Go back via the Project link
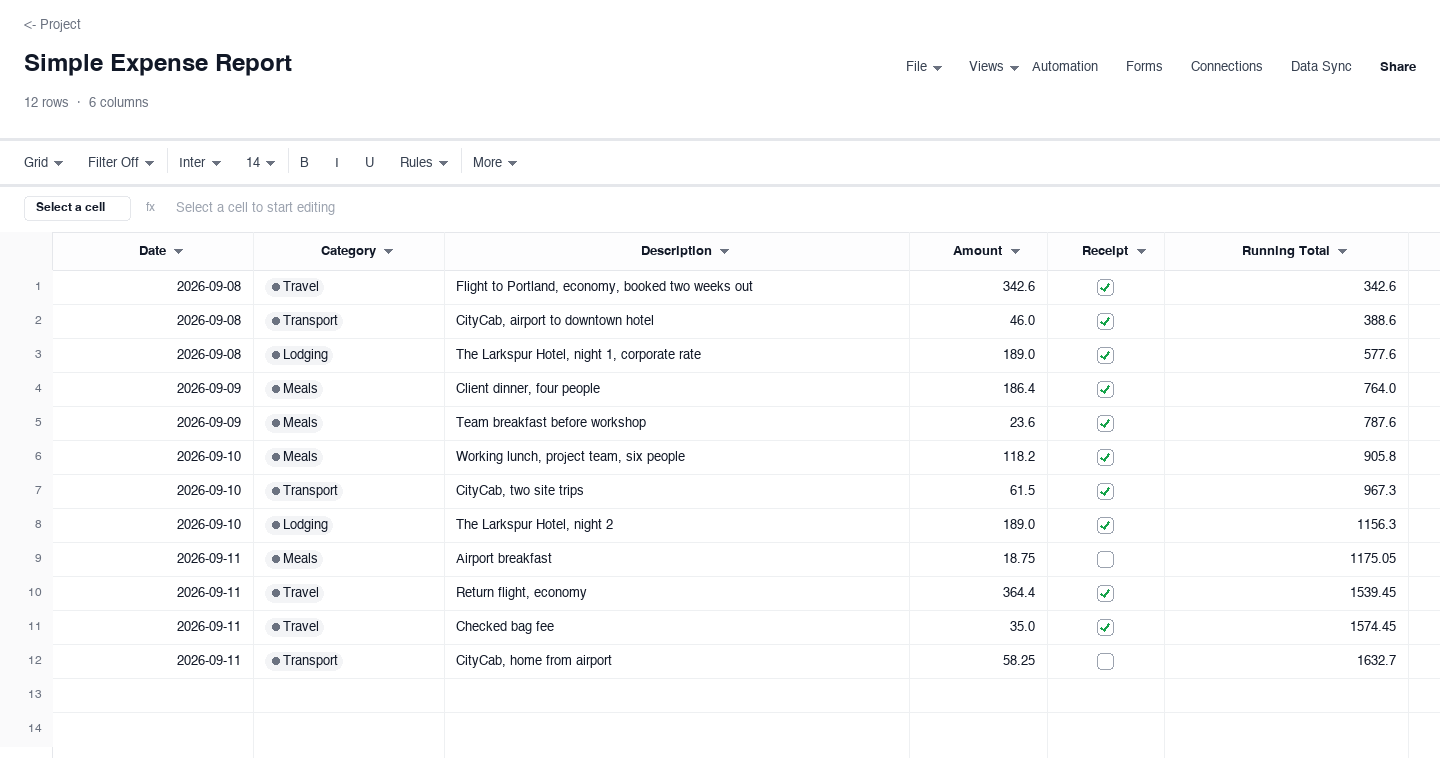The height and width of the screenshot is (758, 1440). click(x=52, y=24)
